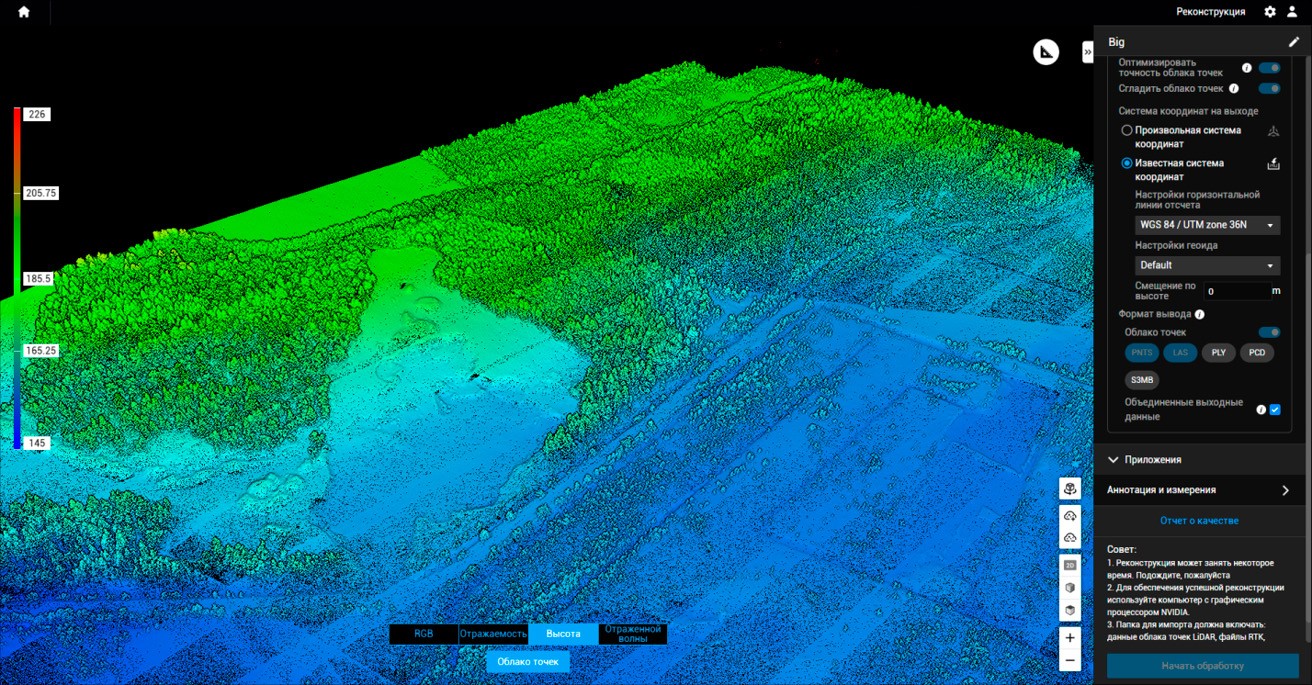Switch viewer to 2D mode
The height and width of the screenshot is (685, 1312).
(x=1070, y=565)
